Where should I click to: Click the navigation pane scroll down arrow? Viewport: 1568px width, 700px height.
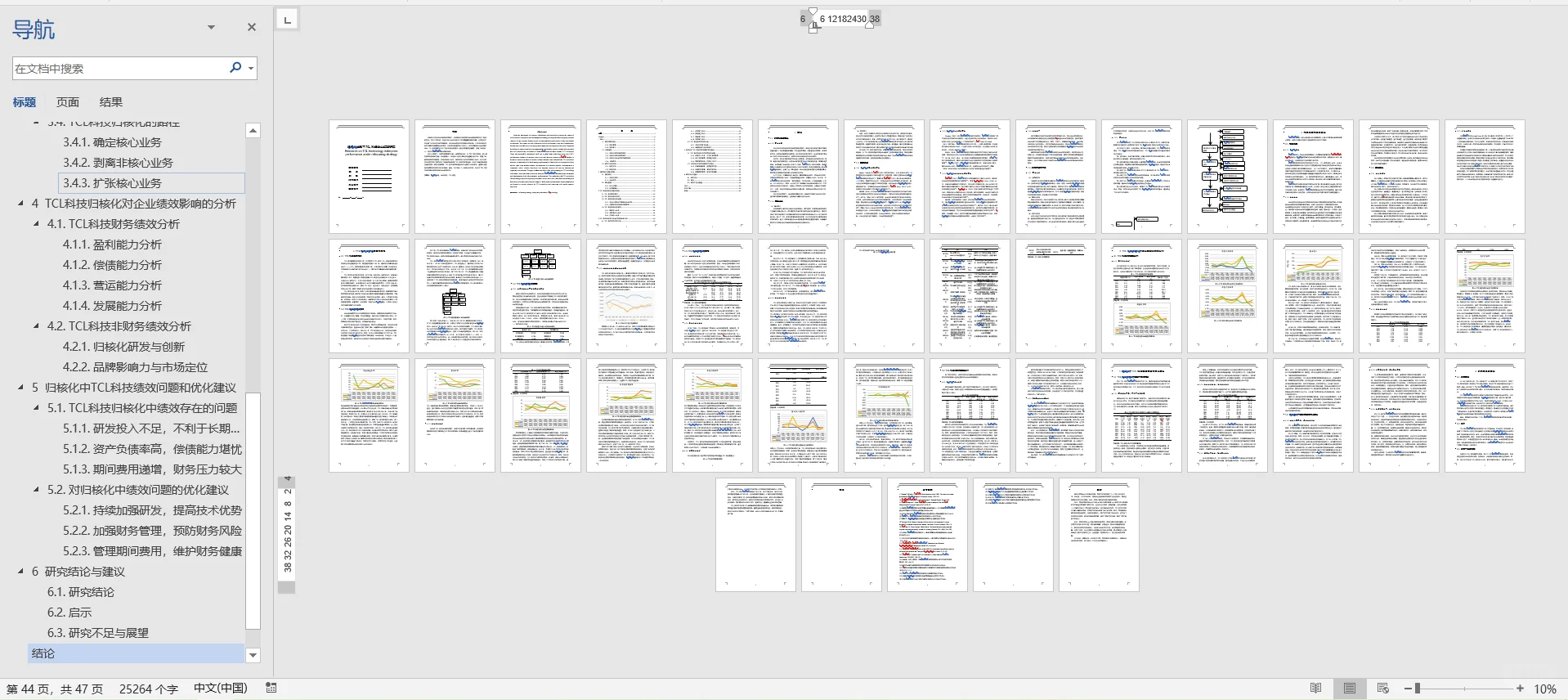tap(253, 655)
